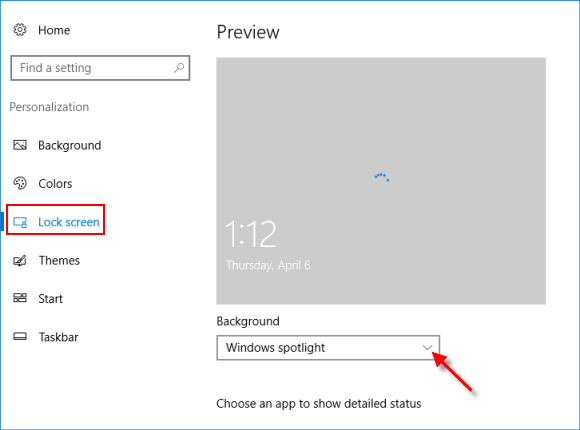
Task: Open the Windows spotlight background dropdown
Action: [x=328, y=348]
